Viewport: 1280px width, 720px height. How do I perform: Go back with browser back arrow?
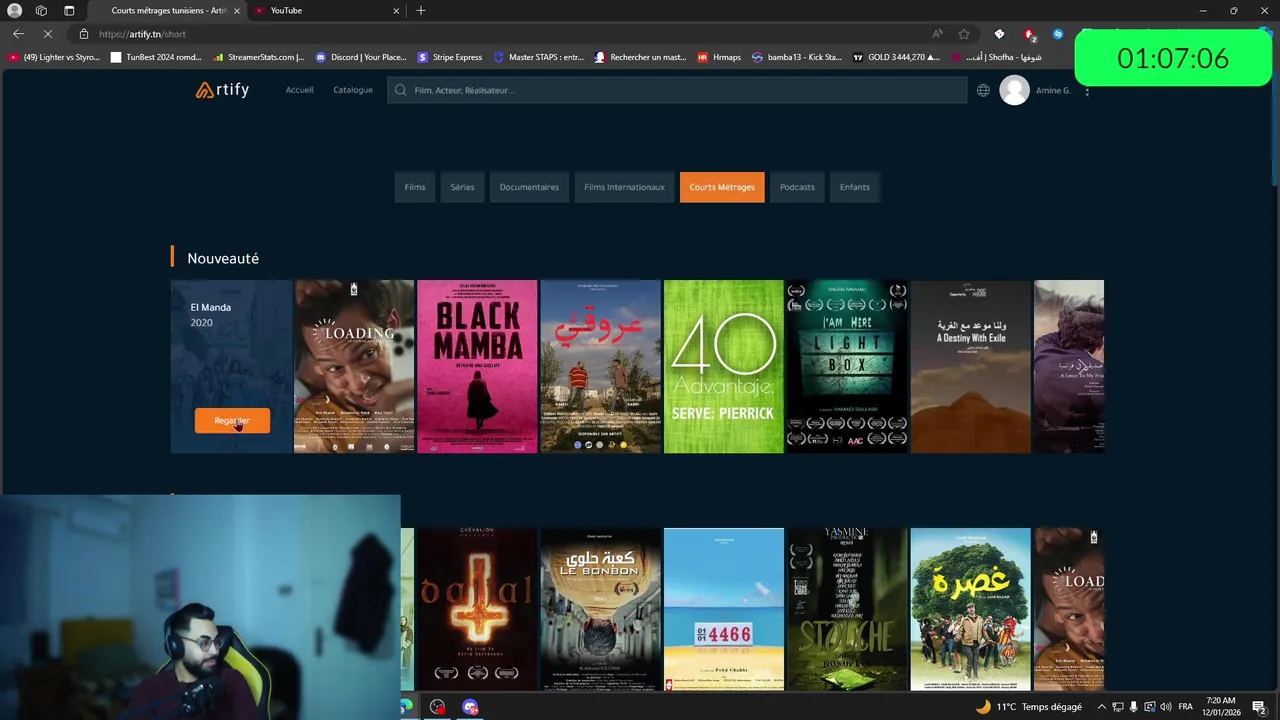point(18,34)
